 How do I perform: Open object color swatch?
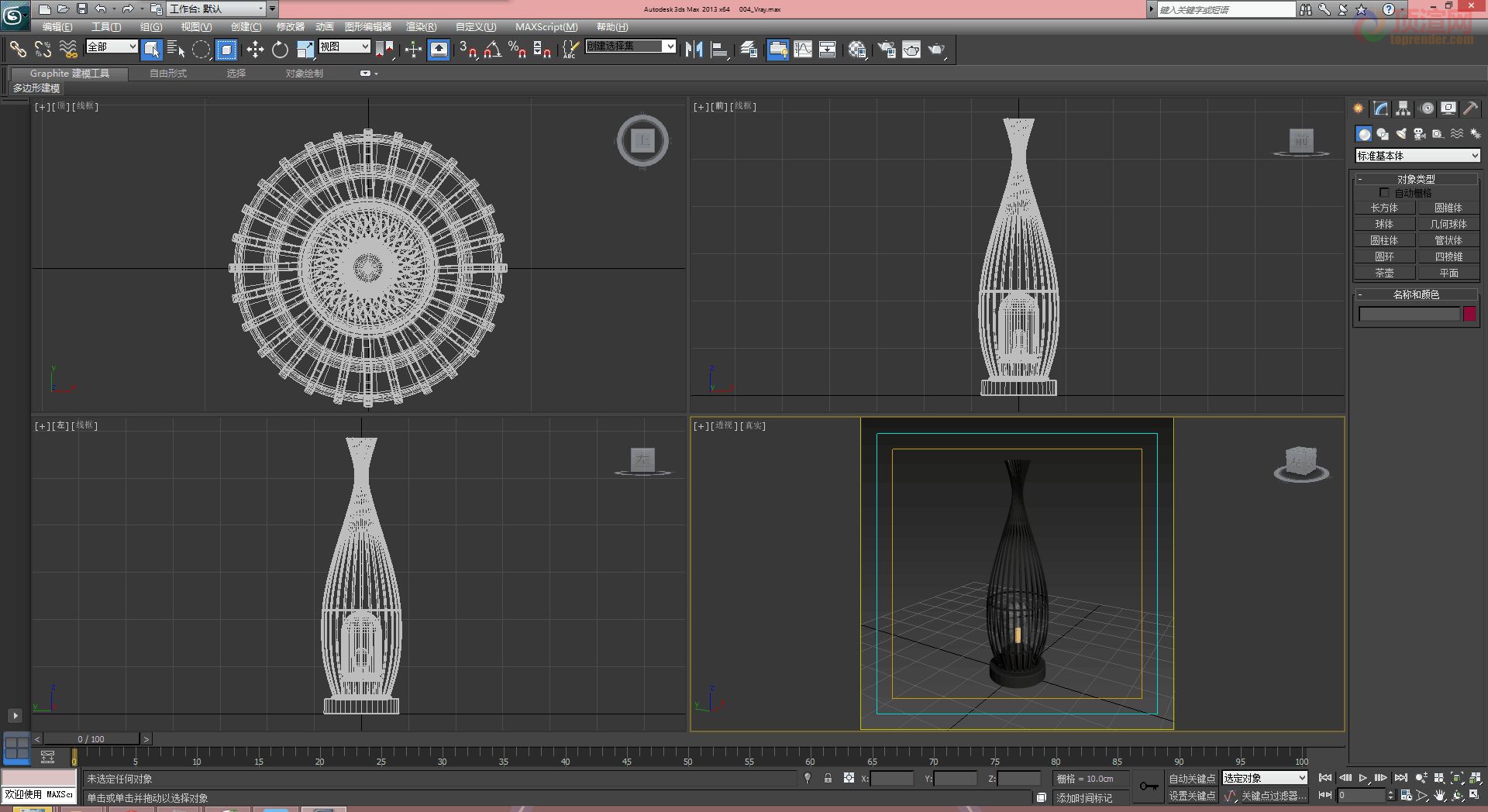coord(1469,314)
